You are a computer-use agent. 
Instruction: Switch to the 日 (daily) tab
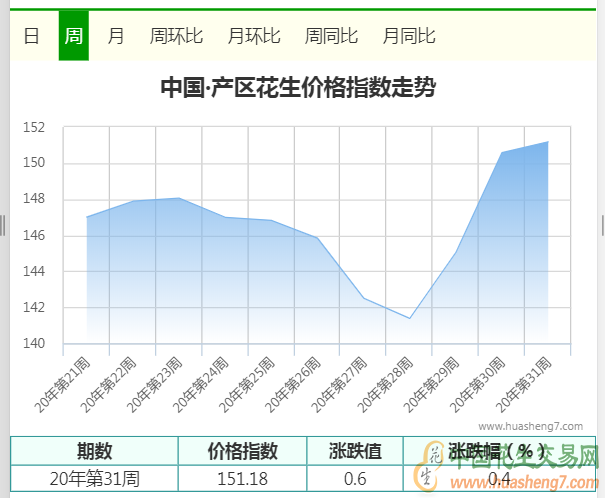[32, 36]
